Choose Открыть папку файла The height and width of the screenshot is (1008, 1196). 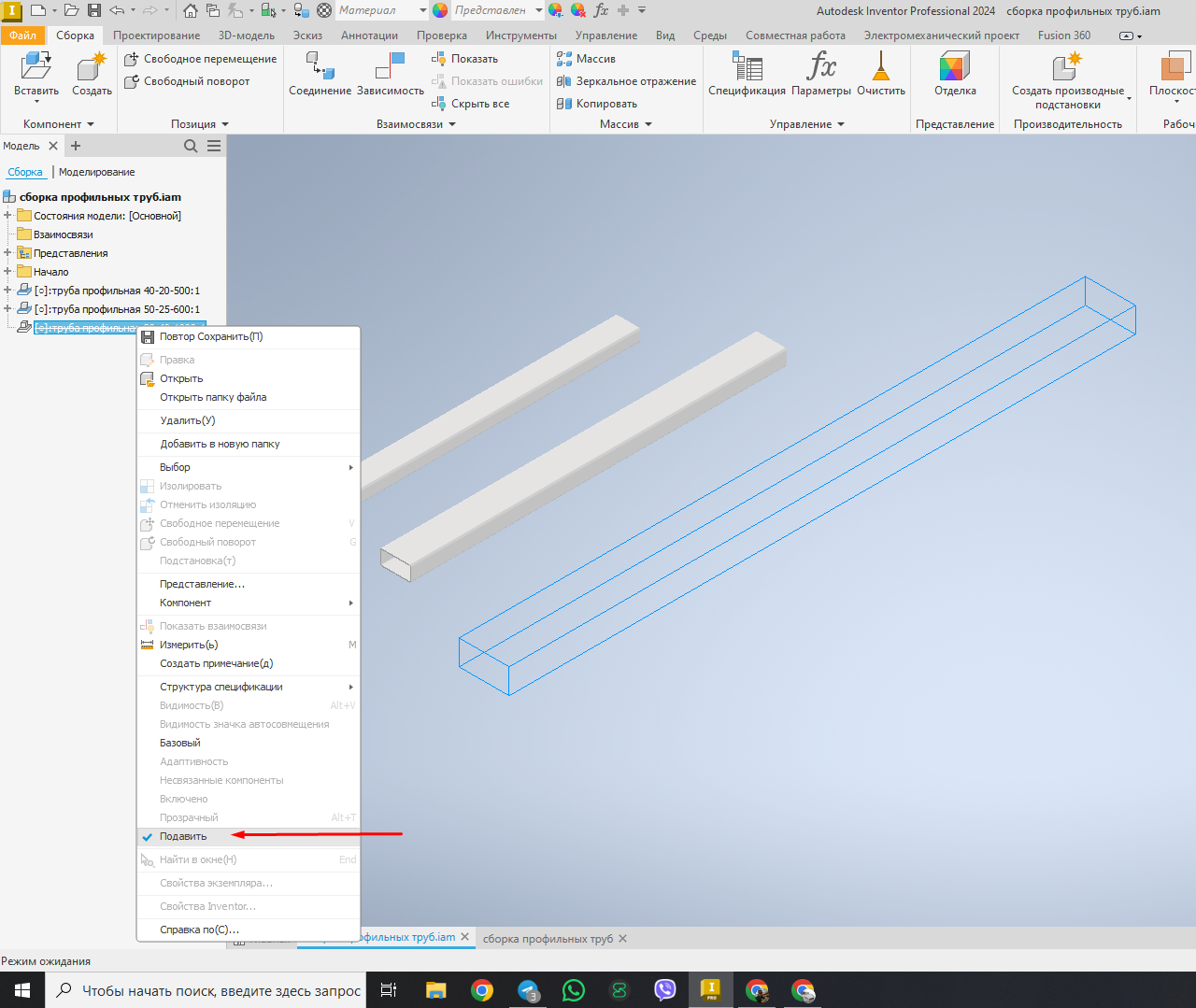249,397
